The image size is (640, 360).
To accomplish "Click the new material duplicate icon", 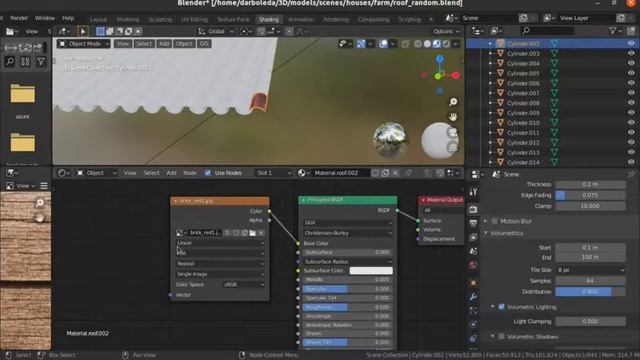I will point(385,173).
